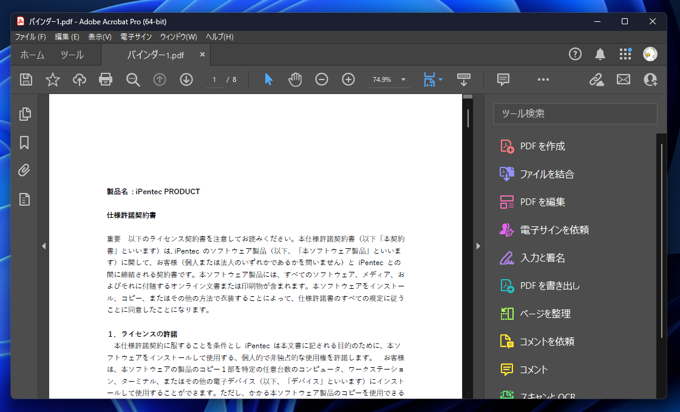Click the tools pane scrollbar

662,241
